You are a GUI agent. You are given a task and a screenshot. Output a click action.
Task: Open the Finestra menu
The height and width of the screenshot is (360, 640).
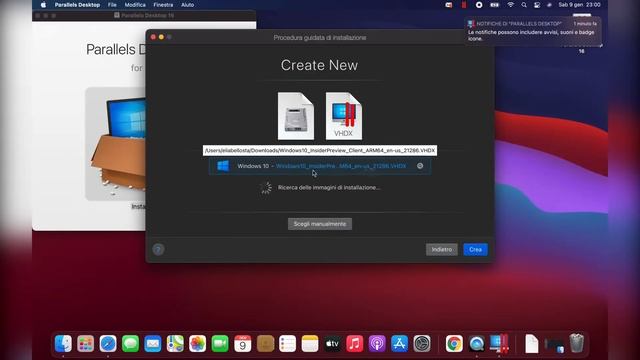pyautogui.click(x=163, y=5)
